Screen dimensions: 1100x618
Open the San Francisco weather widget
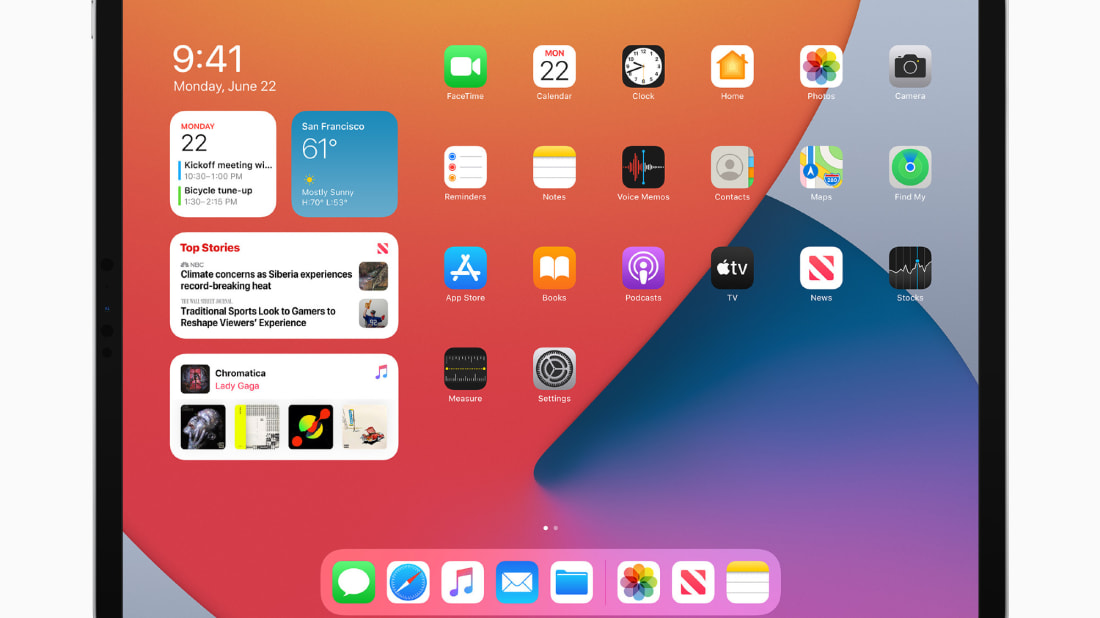344,164
